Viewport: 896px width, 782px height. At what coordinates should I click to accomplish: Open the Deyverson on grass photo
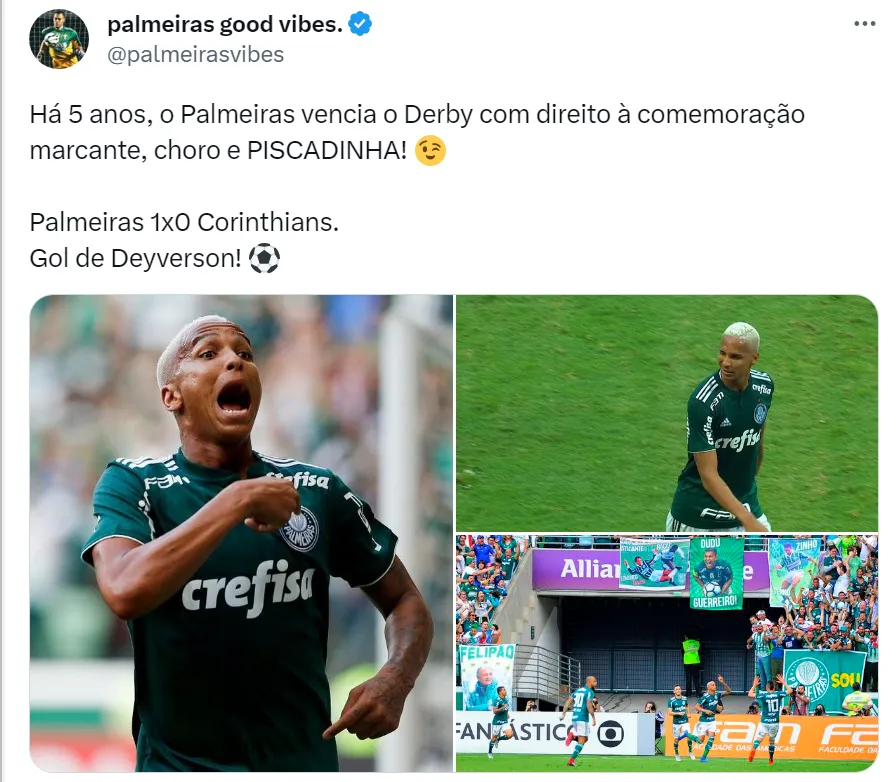(667, 413)
